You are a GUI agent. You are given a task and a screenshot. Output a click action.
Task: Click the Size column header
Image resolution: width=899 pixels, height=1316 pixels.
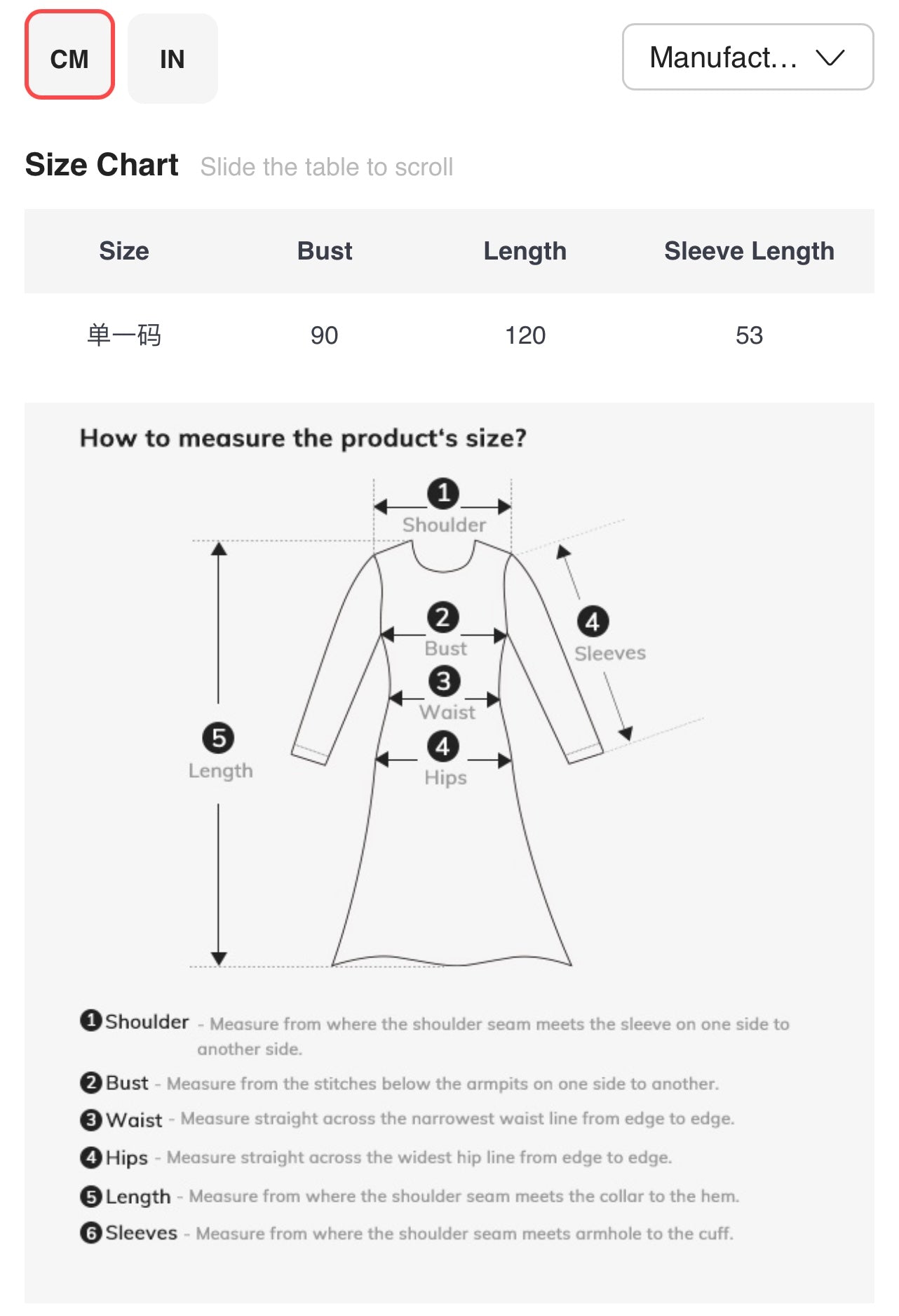(124, 251)
